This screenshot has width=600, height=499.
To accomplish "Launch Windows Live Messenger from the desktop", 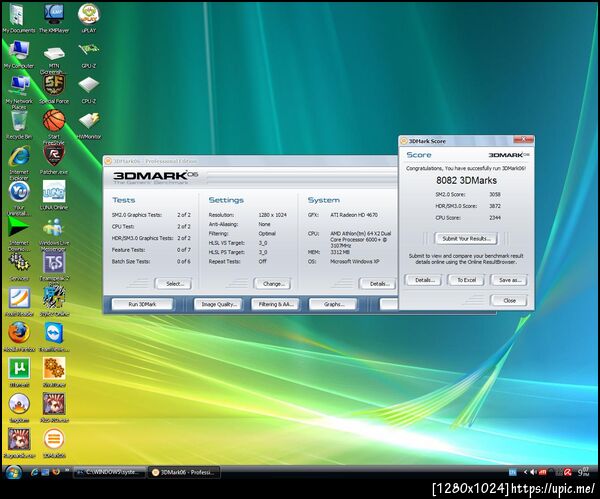I will pyautogui.click(x=54, y=234).
